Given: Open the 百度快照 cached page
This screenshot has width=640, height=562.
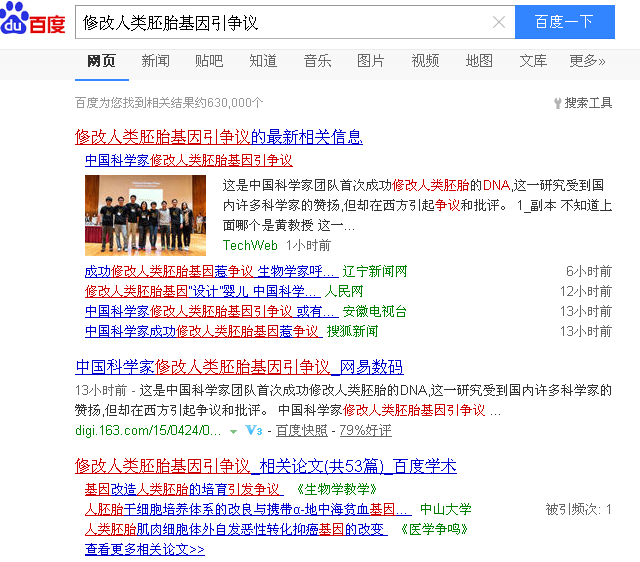Looking at the screenshot, I should pyautogui.click(x=302, y=430).
